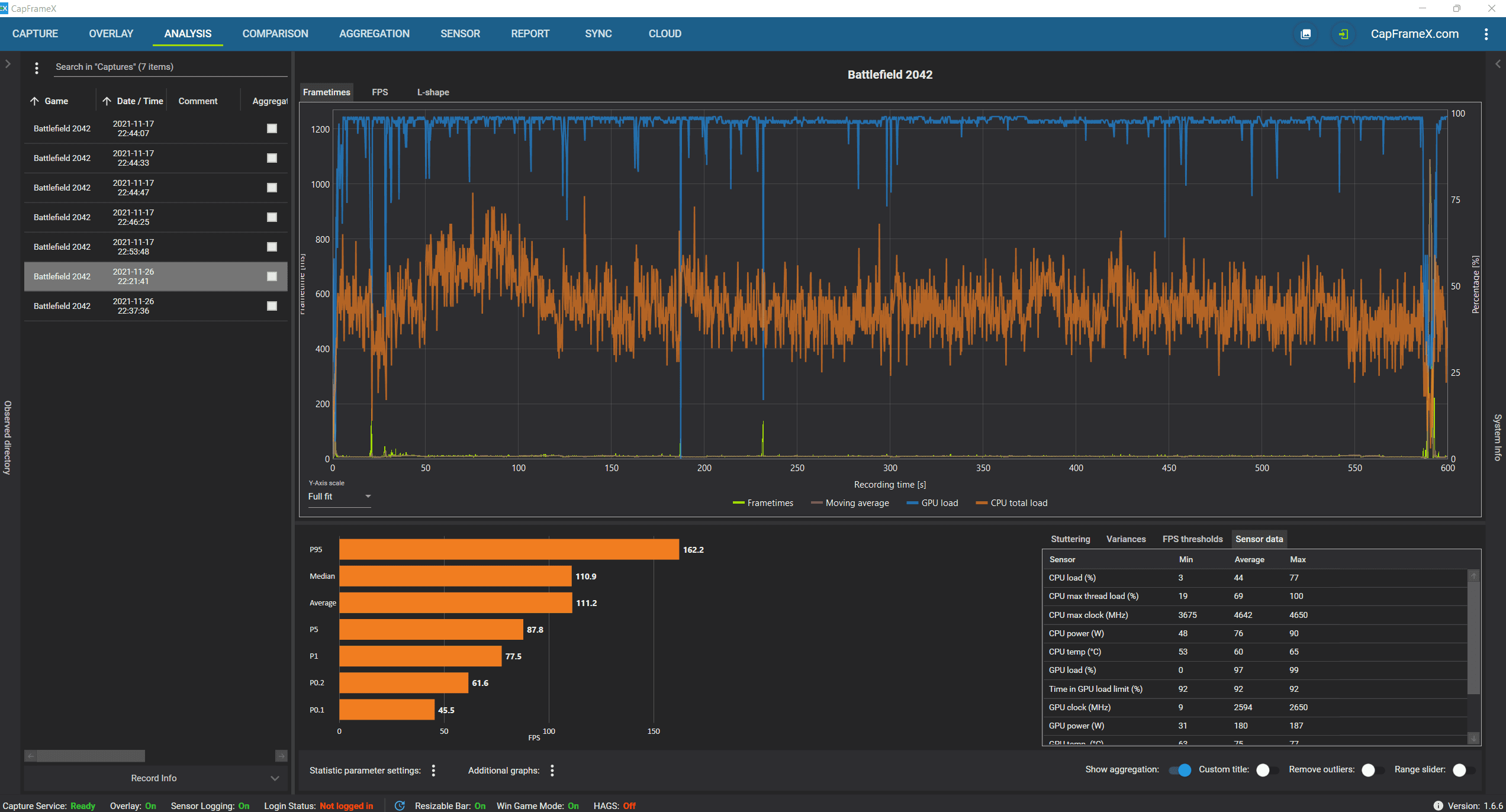Enable the Custom title switch
The width and height of the screenshot is (1506, 812).
coord(1267,770)
